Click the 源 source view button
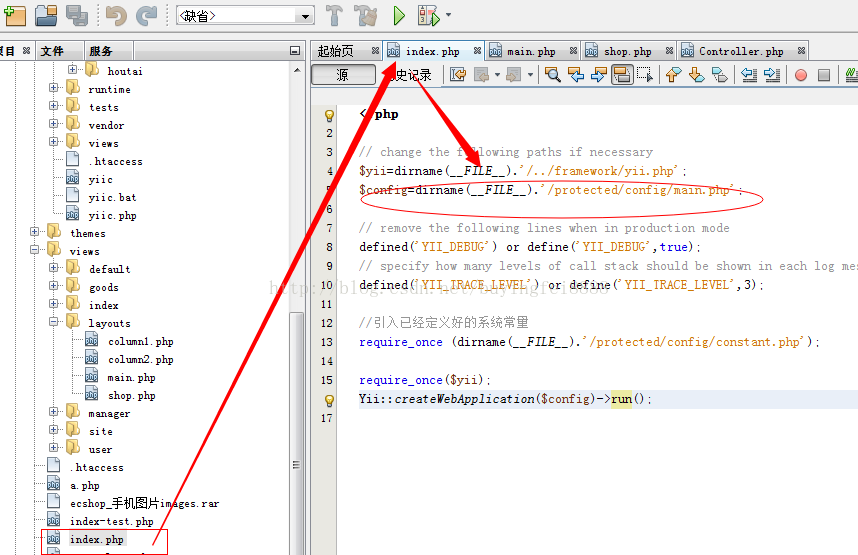858x555 pixels. [x=343, y=75]
